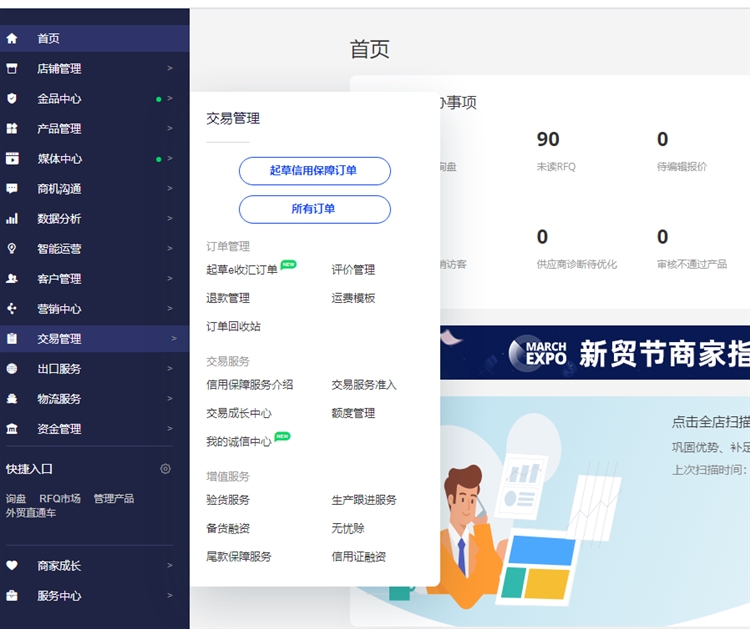Screen dimensions: 750x629
Task: Open 尾款保障服务 link
Action: (x=239, y=556)
